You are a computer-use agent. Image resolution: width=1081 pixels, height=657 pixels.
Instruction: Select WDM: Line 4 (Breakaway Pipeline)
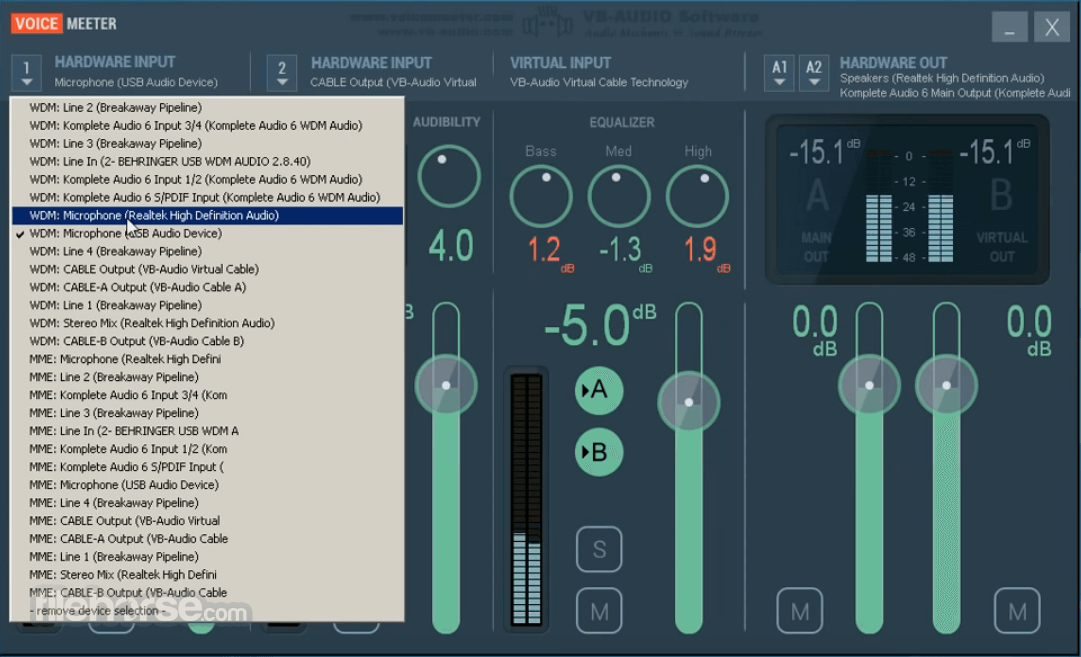click(x=208, y=251)
